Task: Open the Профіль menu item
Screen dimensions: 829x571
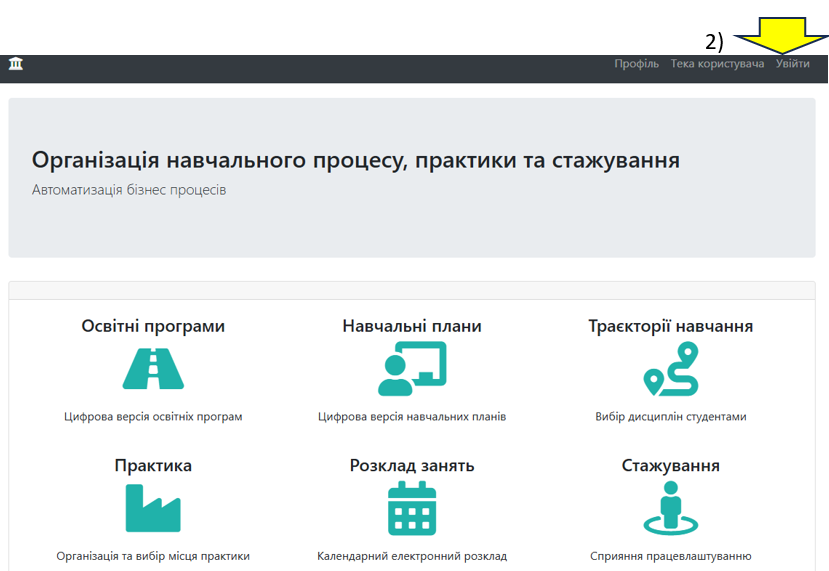Action: pos(636,64)
